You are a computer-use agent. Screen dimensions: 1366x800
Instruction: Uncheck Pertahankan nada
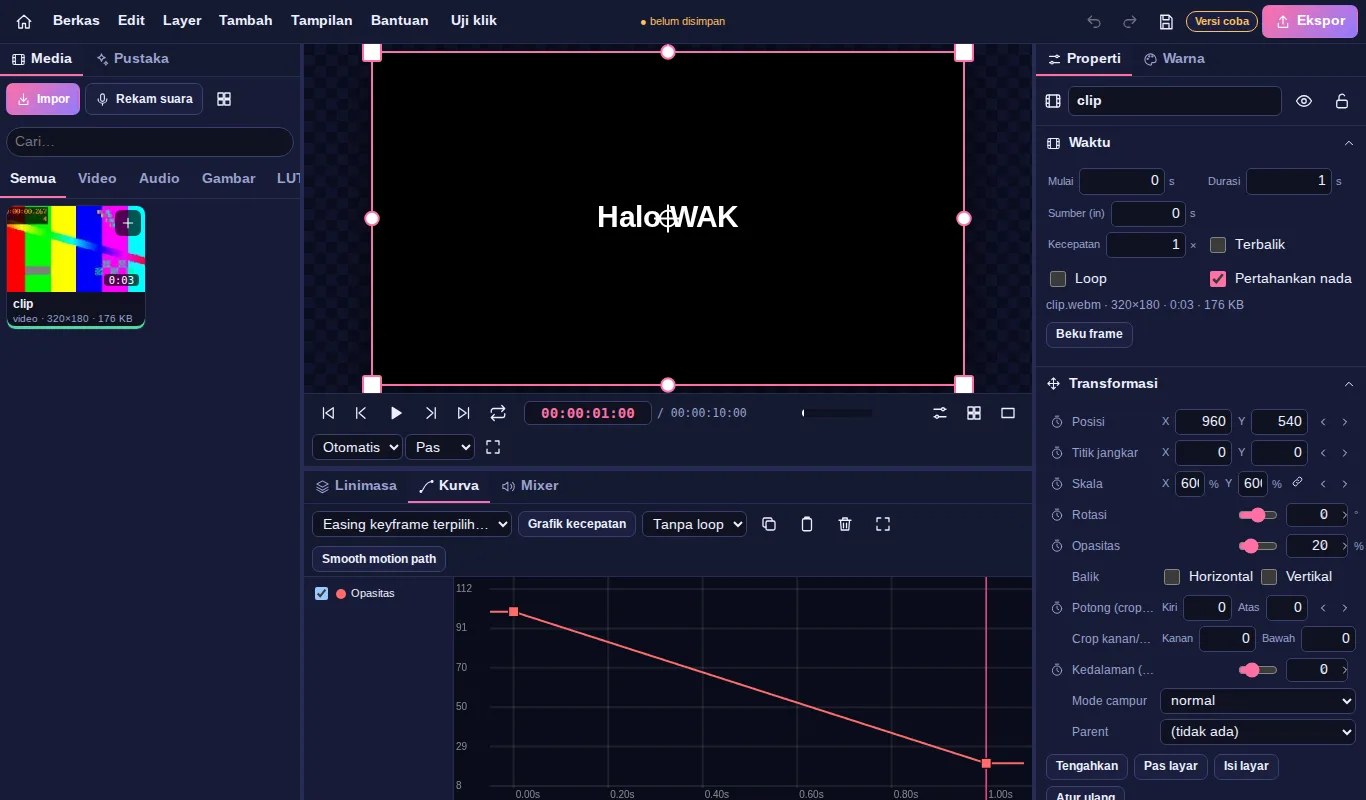click(1218, 279)
